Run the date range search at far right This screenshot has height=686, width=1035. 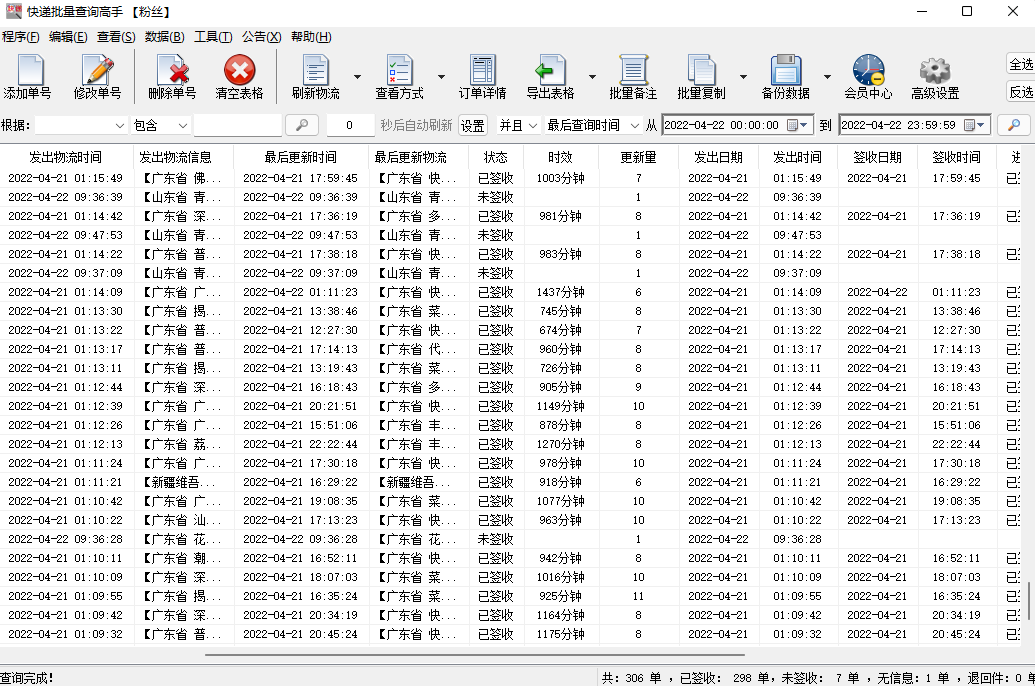click(1015, 125)
